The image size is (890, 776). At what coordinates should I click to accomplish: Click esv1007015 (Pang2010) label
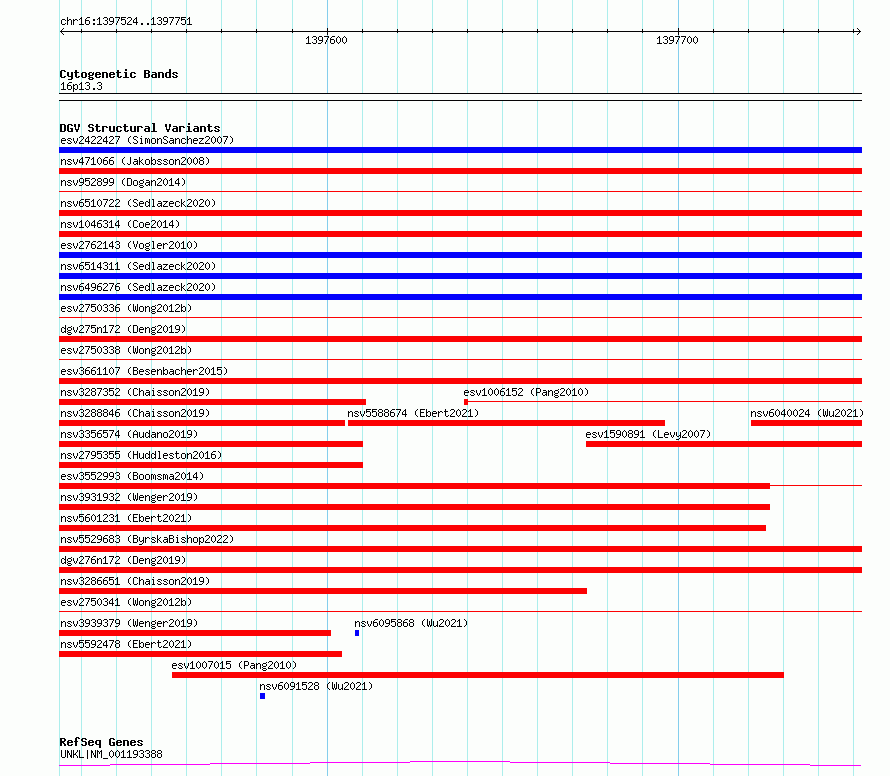234,665
